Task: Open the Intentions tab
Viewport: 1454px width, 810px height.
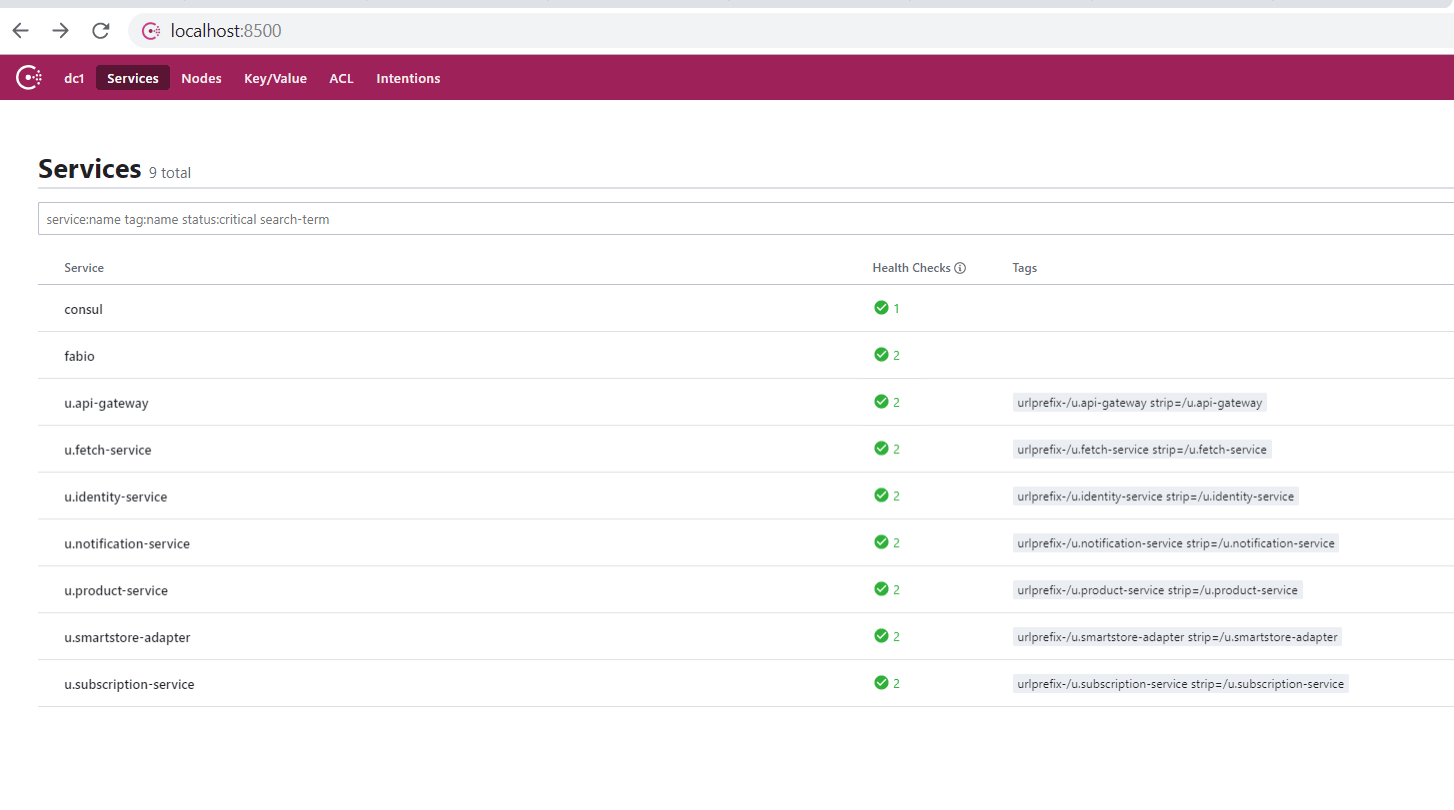Action: coord(408,78)
